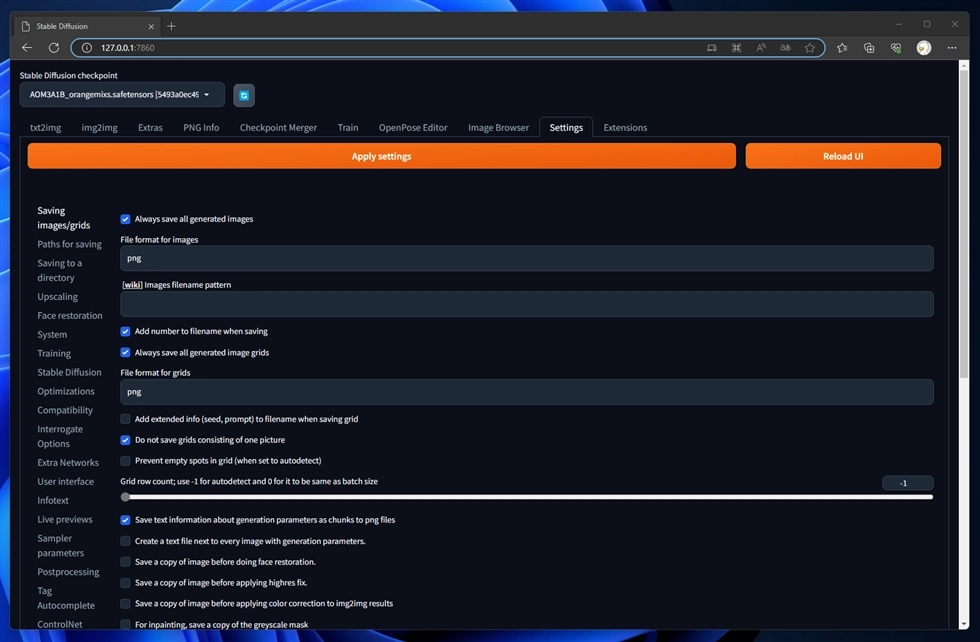Close the Stable Diffusion browser tab
Viewport: 980px width, 642px height.
tap(151, 26)
